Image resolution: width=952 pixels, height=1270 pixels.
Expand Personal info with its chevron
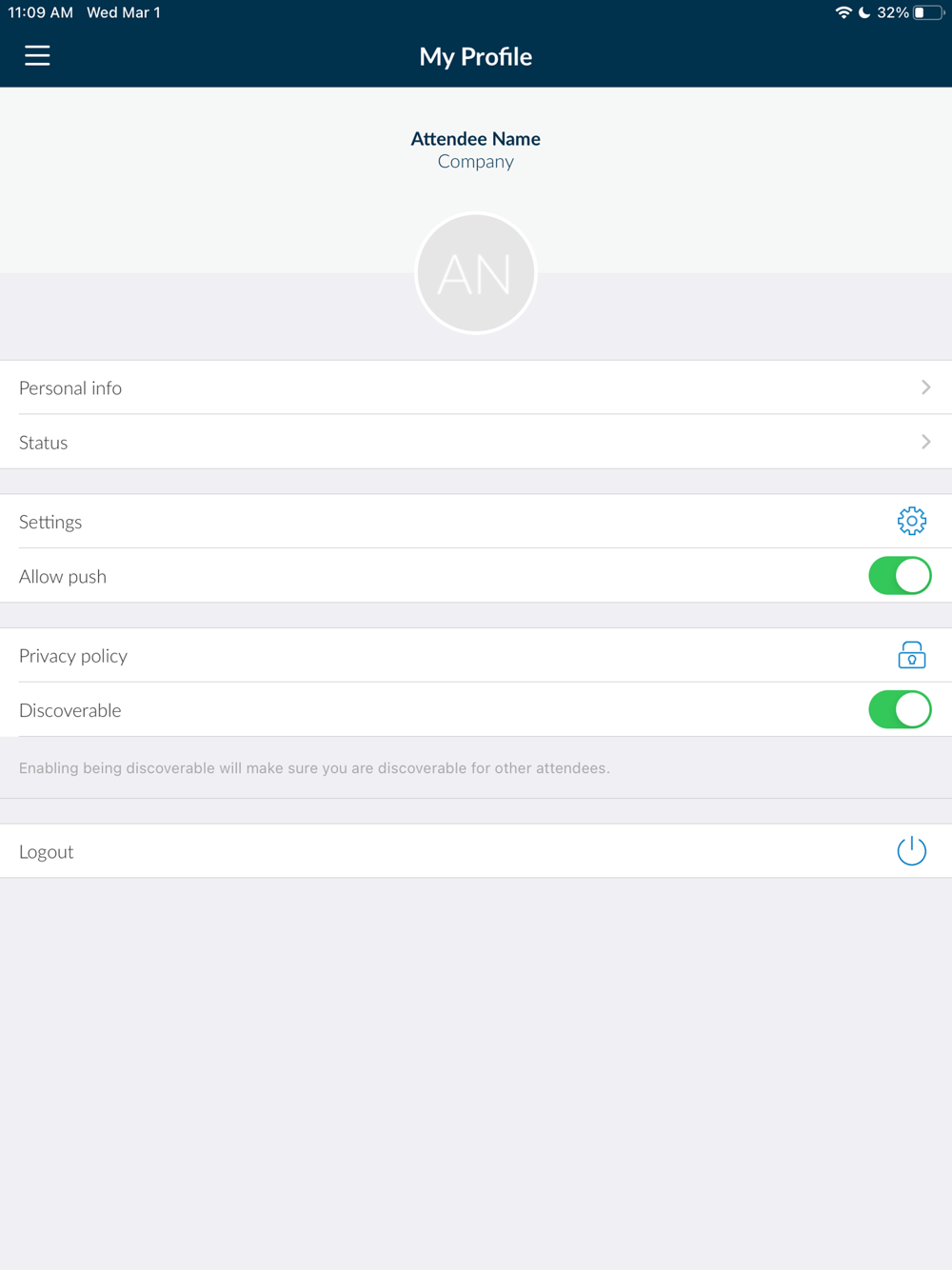coord(925,387)
